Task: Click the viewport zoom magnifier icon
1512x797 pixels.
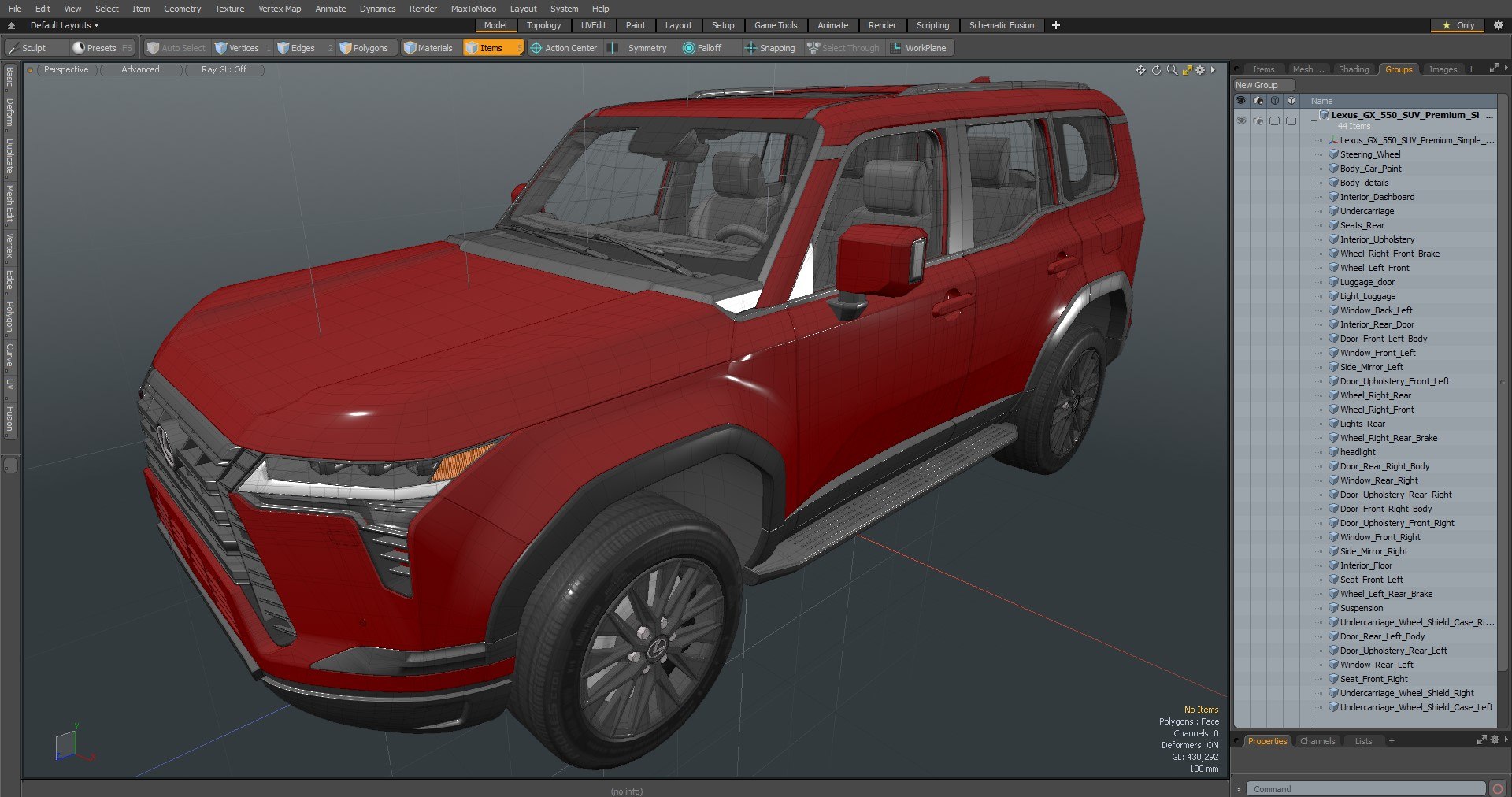Action: coord(1172,70)
